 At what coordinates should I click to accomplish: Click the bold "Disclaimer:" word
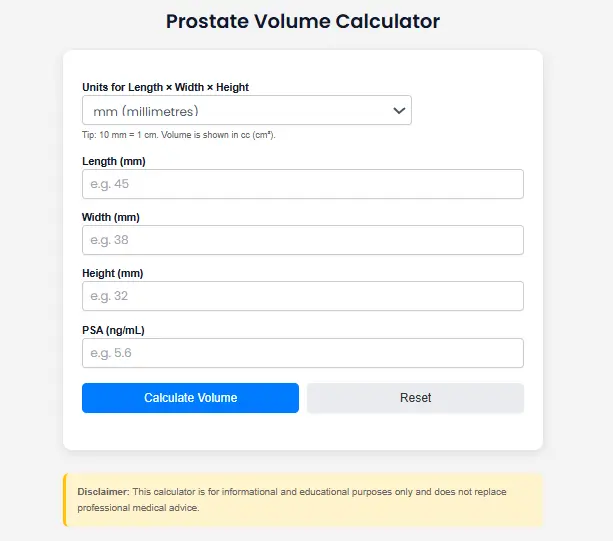point(103,492)
